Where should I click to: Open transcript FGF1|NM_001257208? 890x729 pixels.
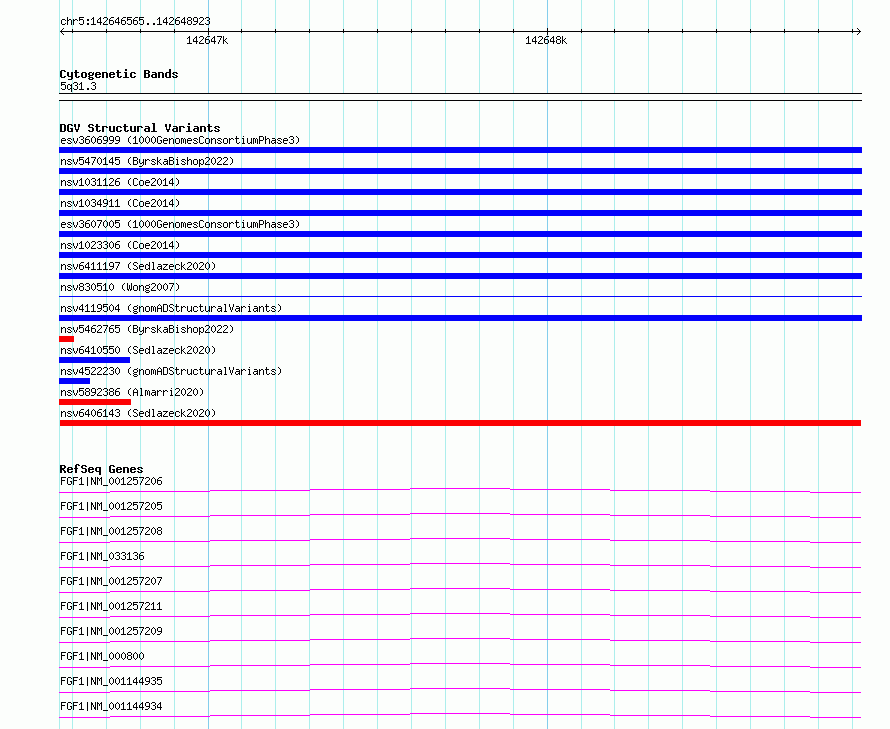111,531
